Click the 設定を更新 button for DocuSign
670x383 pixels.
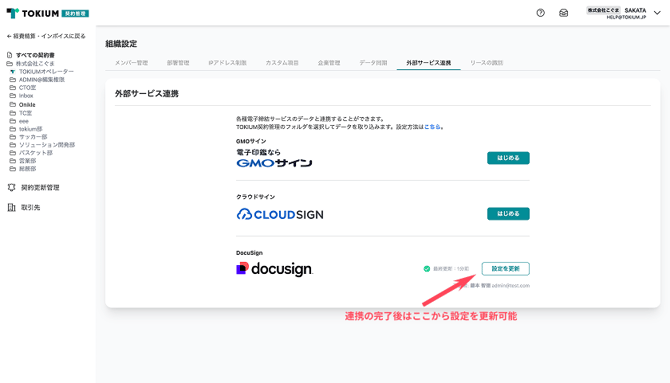tap(505, 269)
